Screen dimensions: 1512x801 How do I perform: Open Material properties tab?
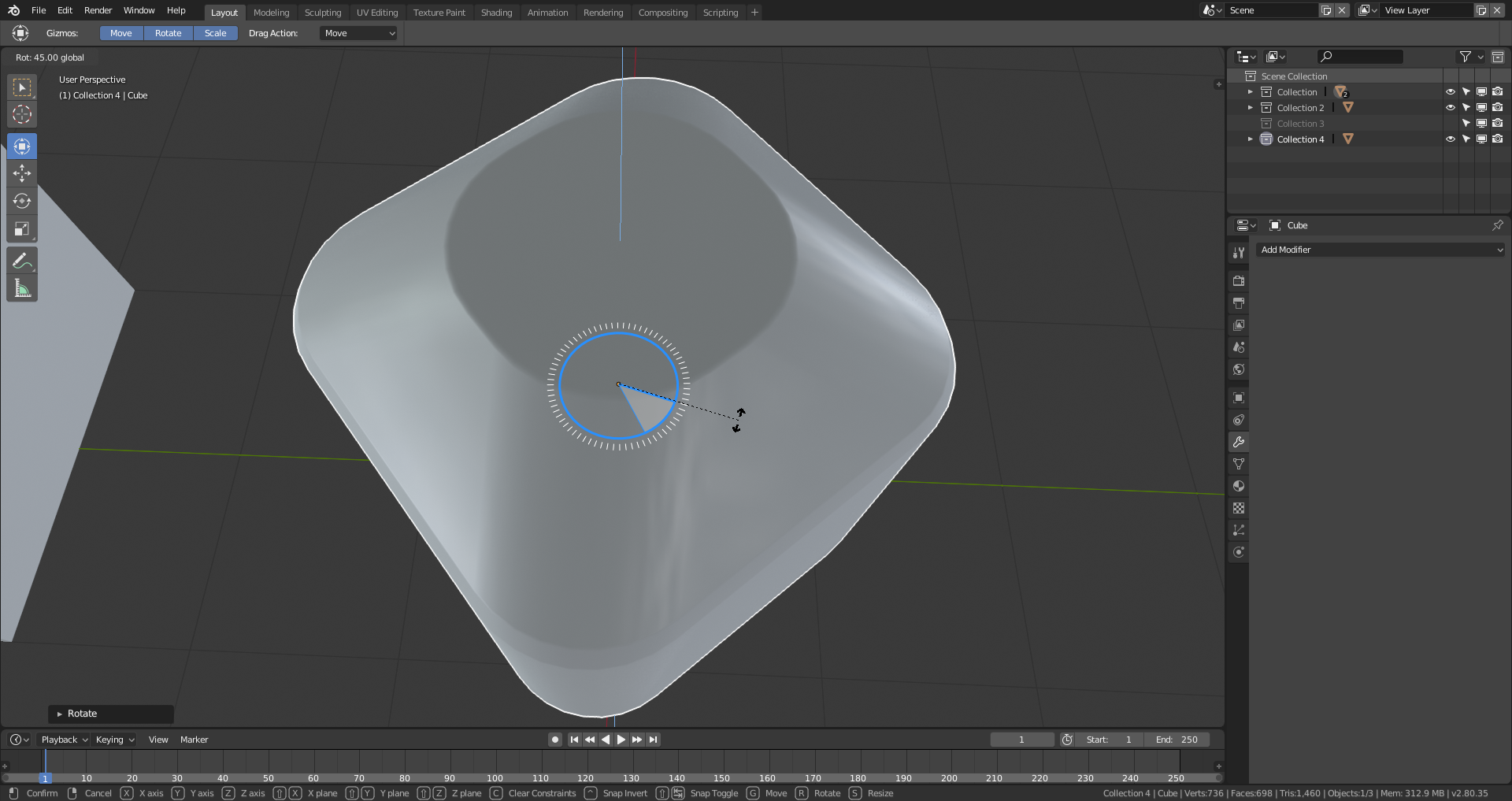1239,486
